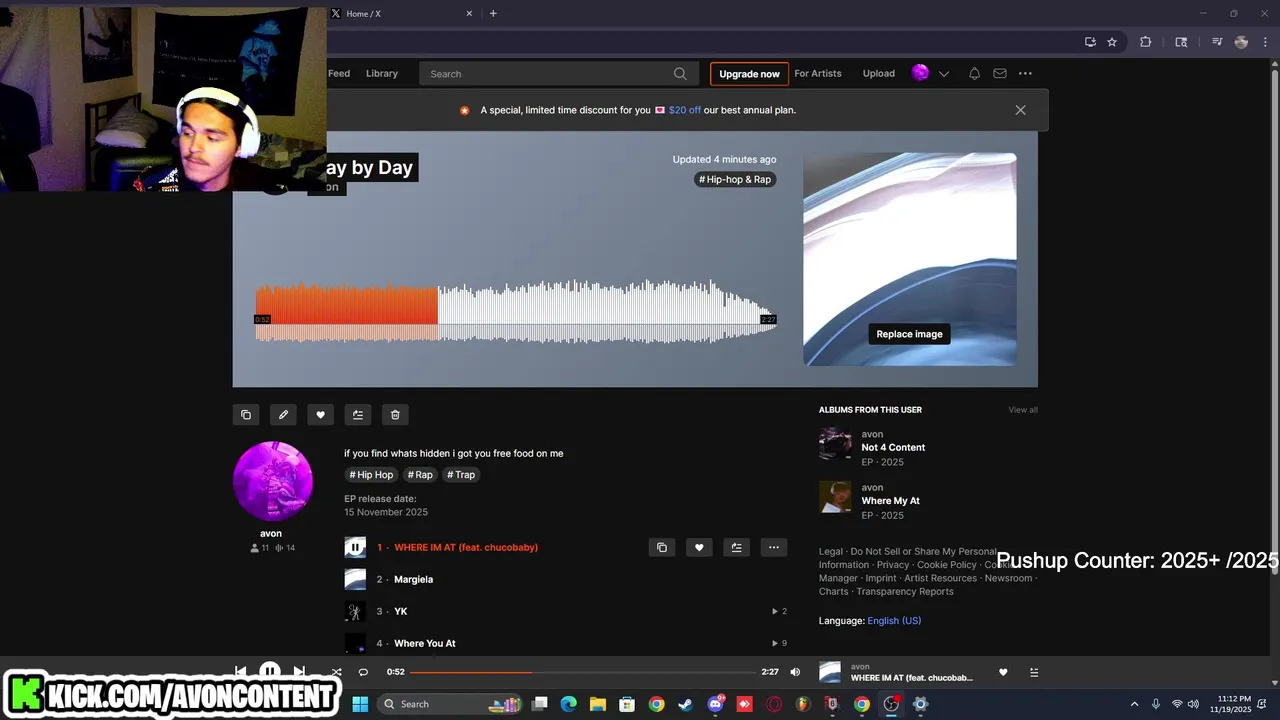Install this site as an app
This screenshot has height=720, width=1280.
(x=1090, y=42)
